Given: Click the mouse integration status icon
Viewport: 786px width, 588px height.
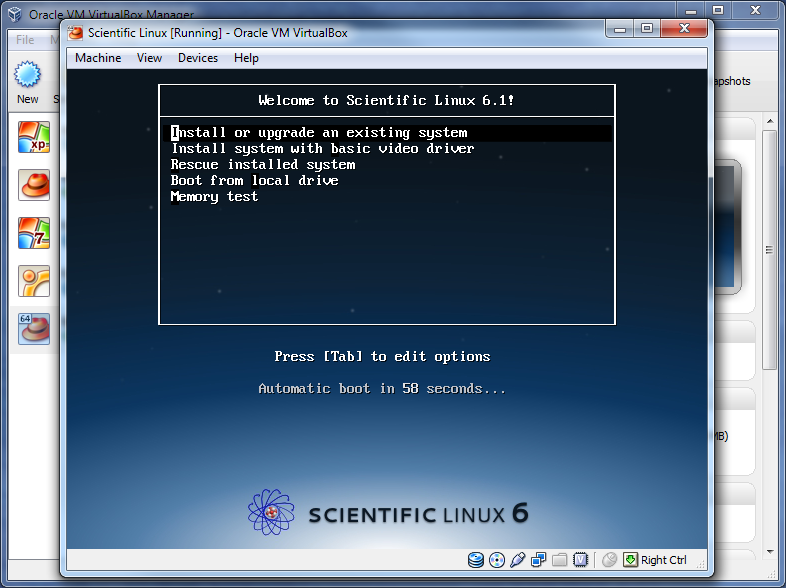Looking at the screenshot, I should pyautogui.click(x=609, y=559).
